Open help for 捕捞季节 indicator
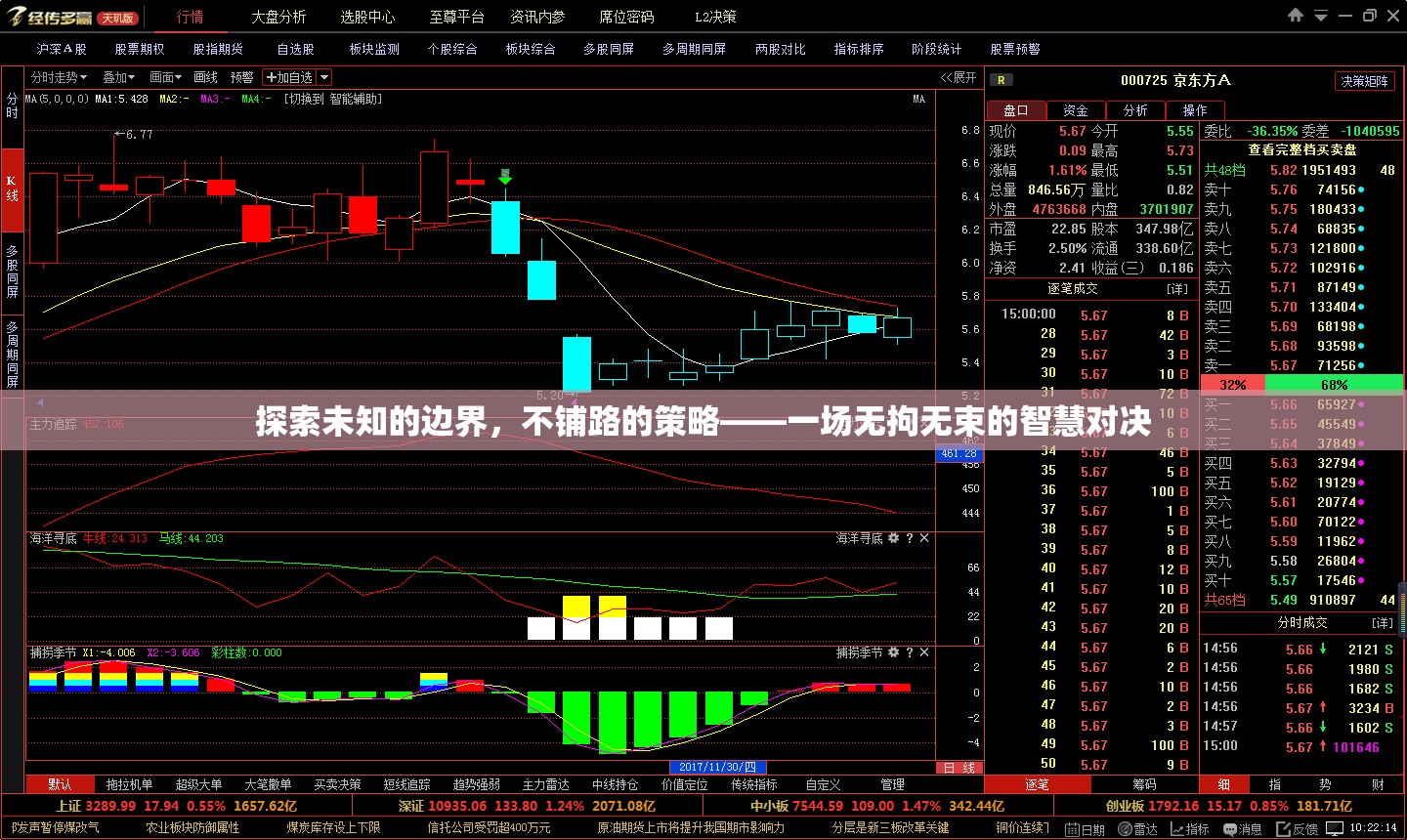This screenshot has width=1407, height=840. pyautogui.click(x=910, y=652)
